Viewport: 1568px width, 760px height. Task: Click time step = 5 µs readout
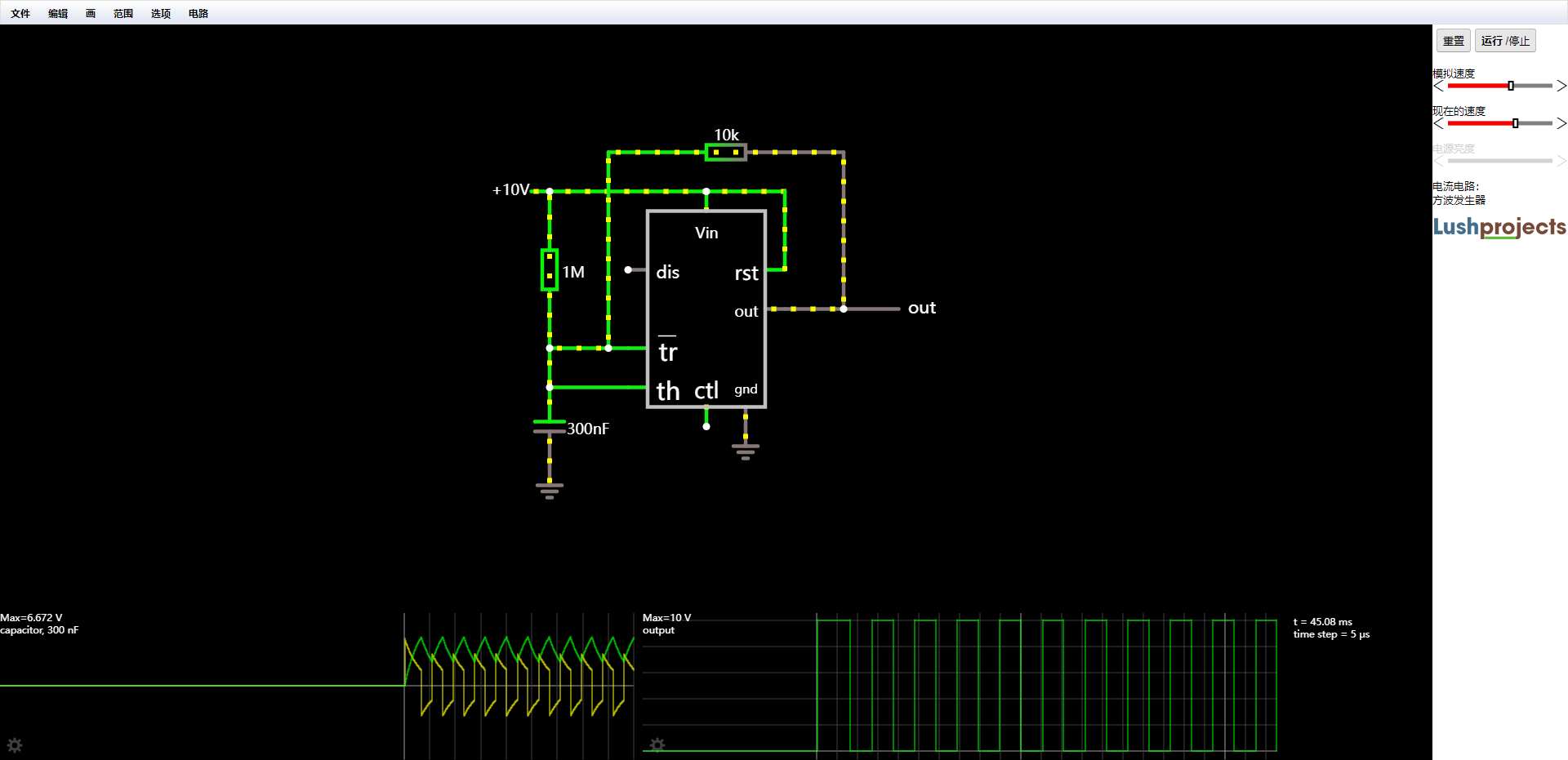click(x=1331, y=634)
